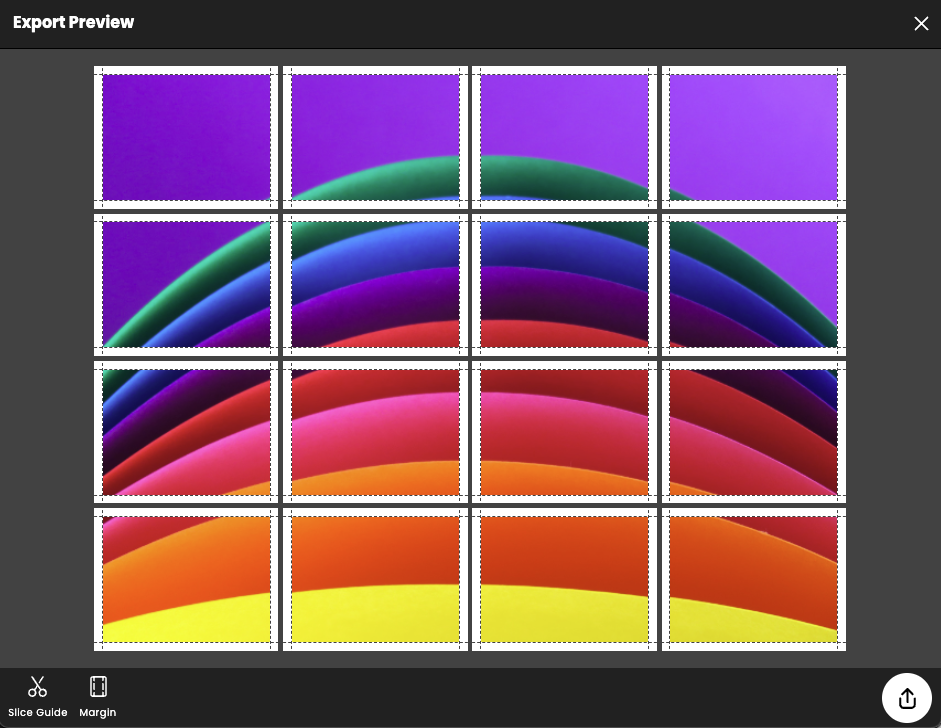Select the bottom-right tile with small yellow corner
The height and width of the screenshot is (728, 941).
click(753, 577)
